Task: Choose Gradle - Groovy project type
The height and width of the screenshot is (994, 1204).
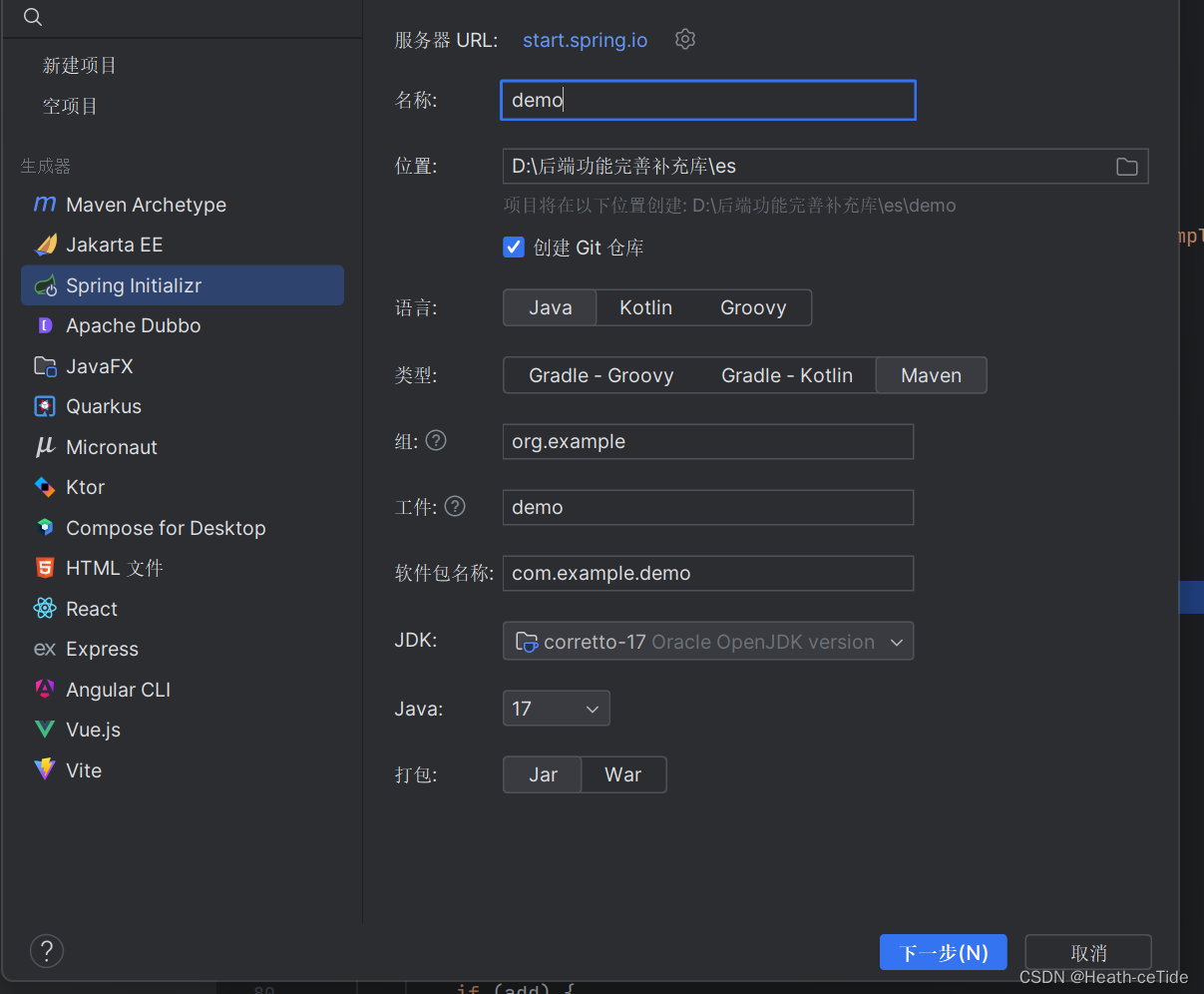Action: [x=601, y=375]
